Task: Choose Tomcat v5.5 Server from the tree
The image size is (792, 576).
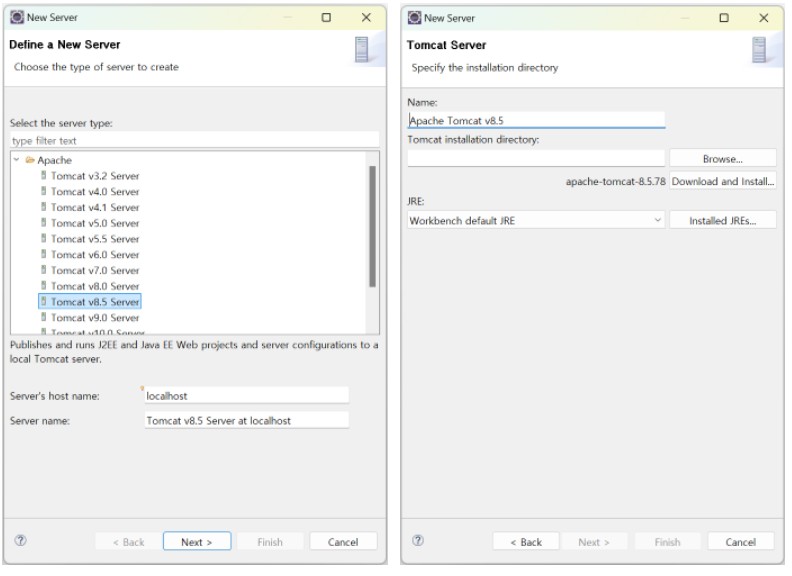Action: point(94,239)
